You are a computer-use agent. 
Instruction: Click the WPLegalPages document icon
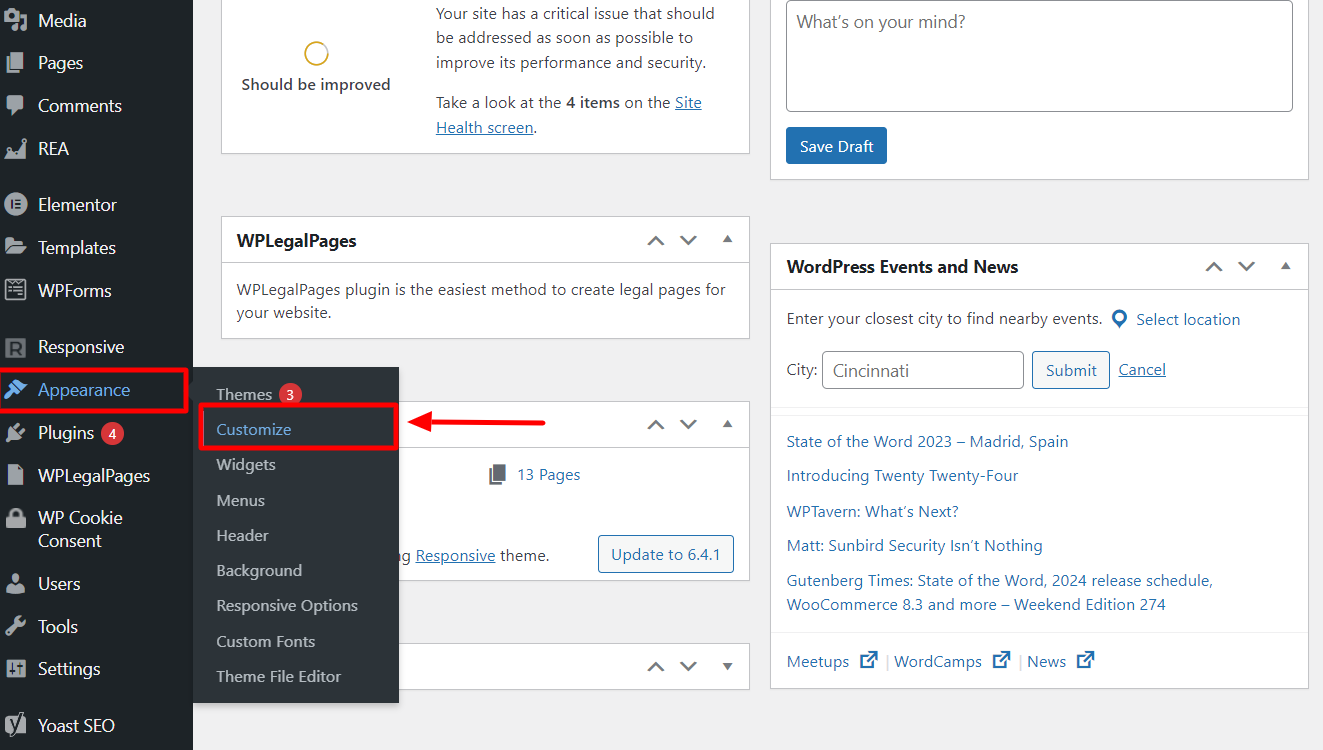click(15, 476)
